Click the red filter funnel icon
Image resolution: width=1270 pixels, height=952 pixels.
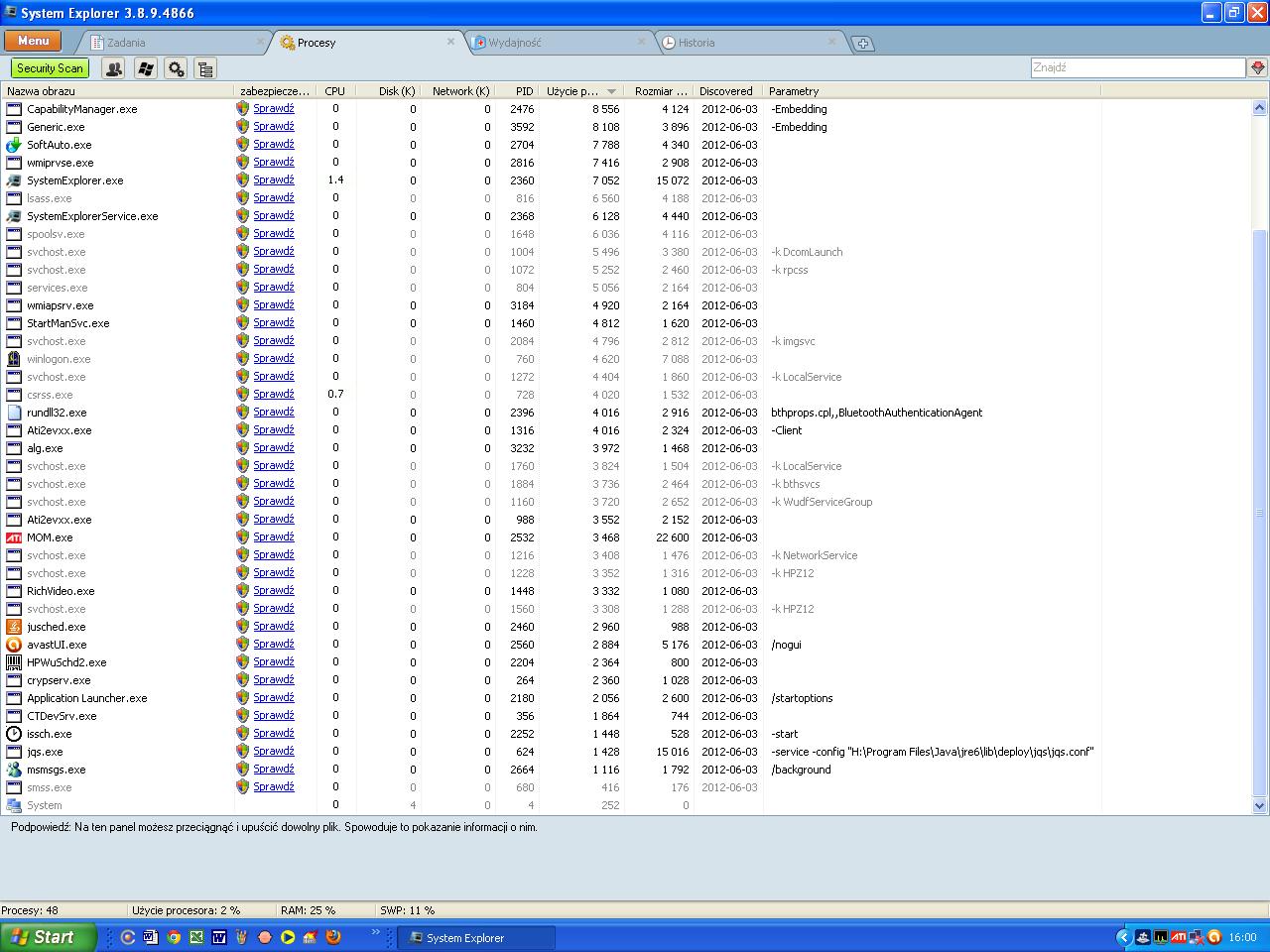pyautogui.click(x=1258, y=67)
